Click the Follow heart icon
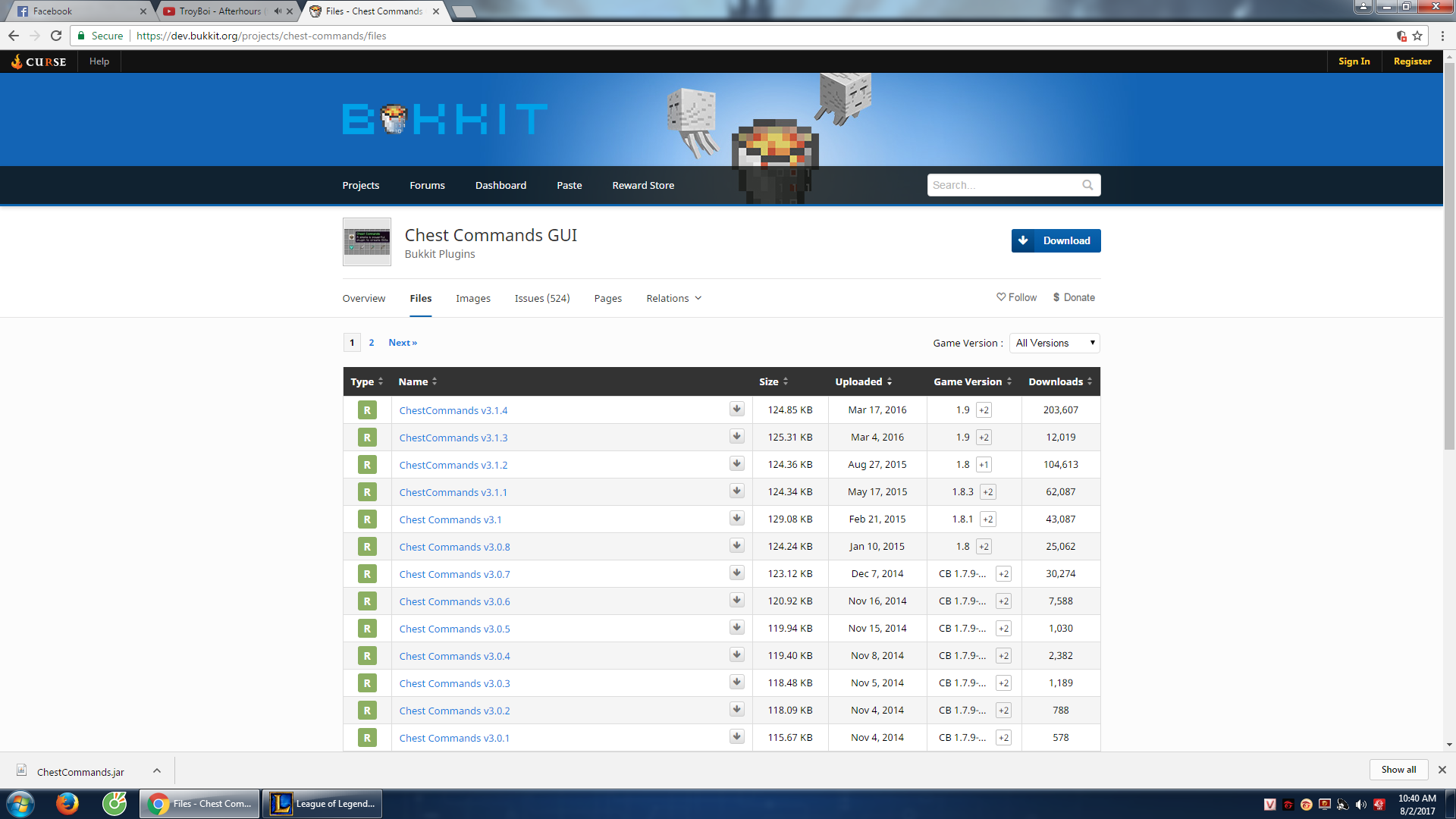 point(1001,297)
